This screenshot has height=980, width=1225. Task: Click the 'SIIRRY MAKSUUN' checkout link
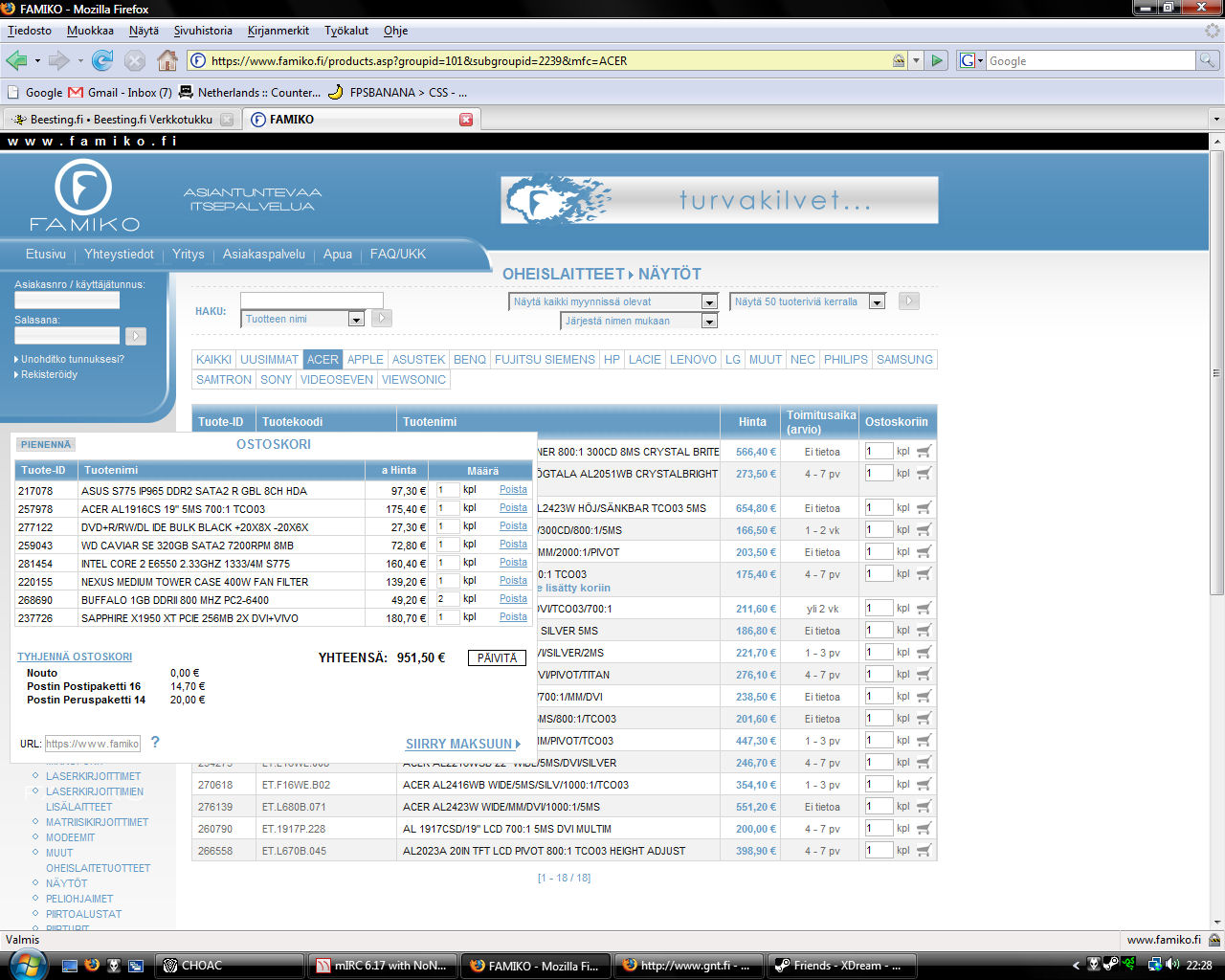pyautogui.click(x=462, y=744)
